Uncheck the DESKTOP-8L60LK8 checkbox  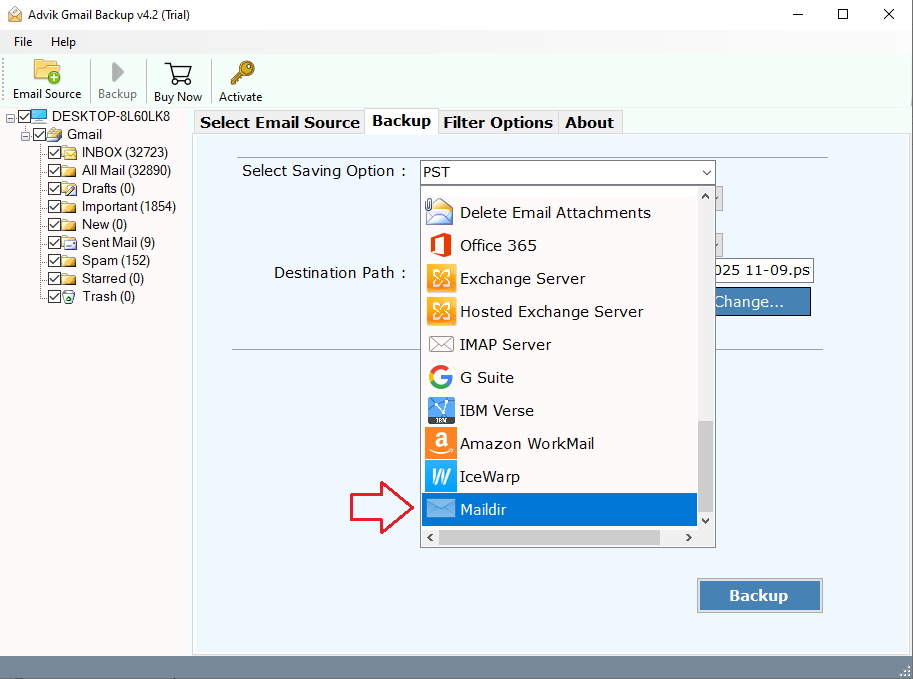pos(24,116)
